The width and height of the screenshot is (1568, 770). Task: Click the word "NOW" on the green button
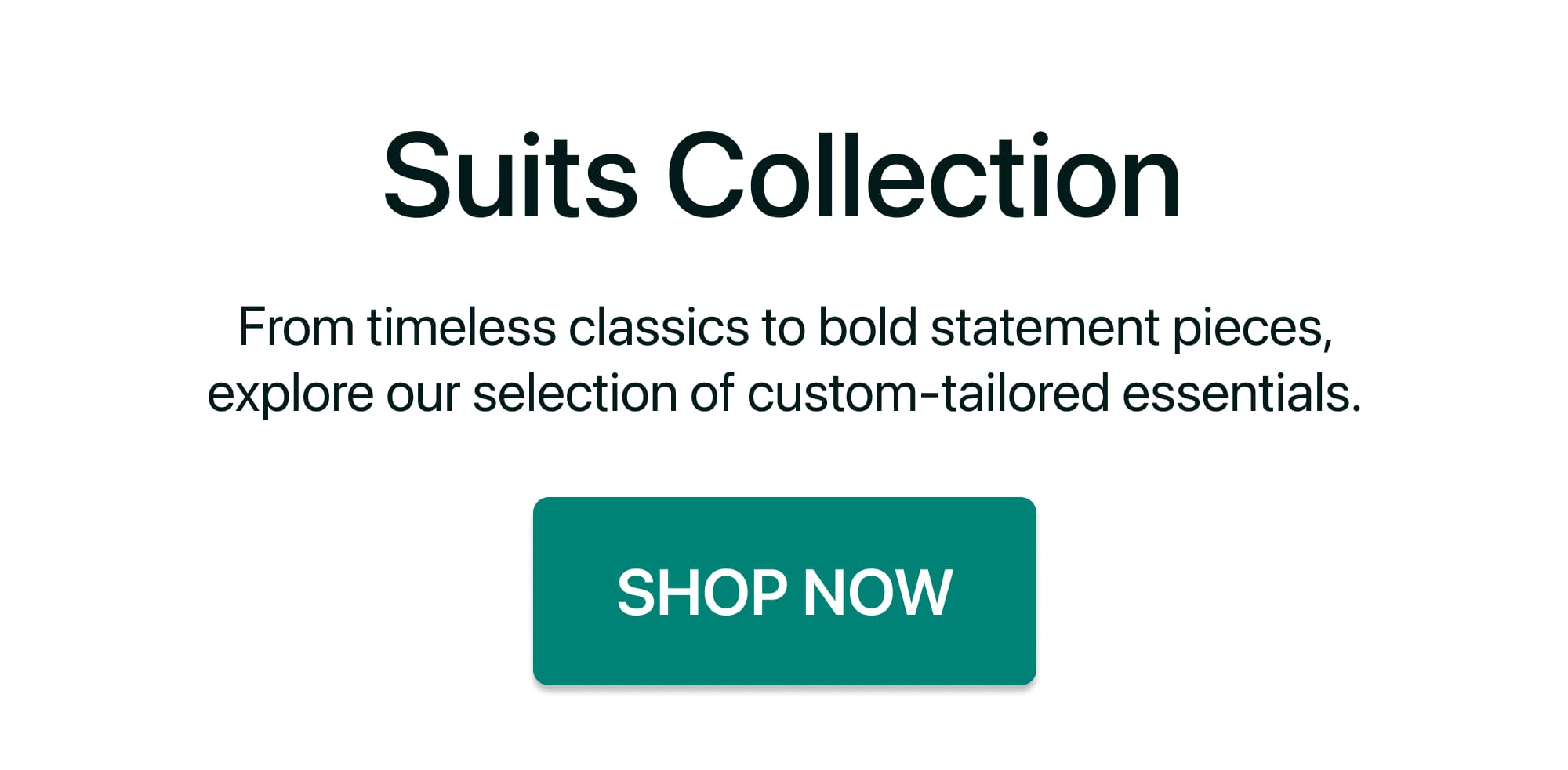(x=878, y=593)
